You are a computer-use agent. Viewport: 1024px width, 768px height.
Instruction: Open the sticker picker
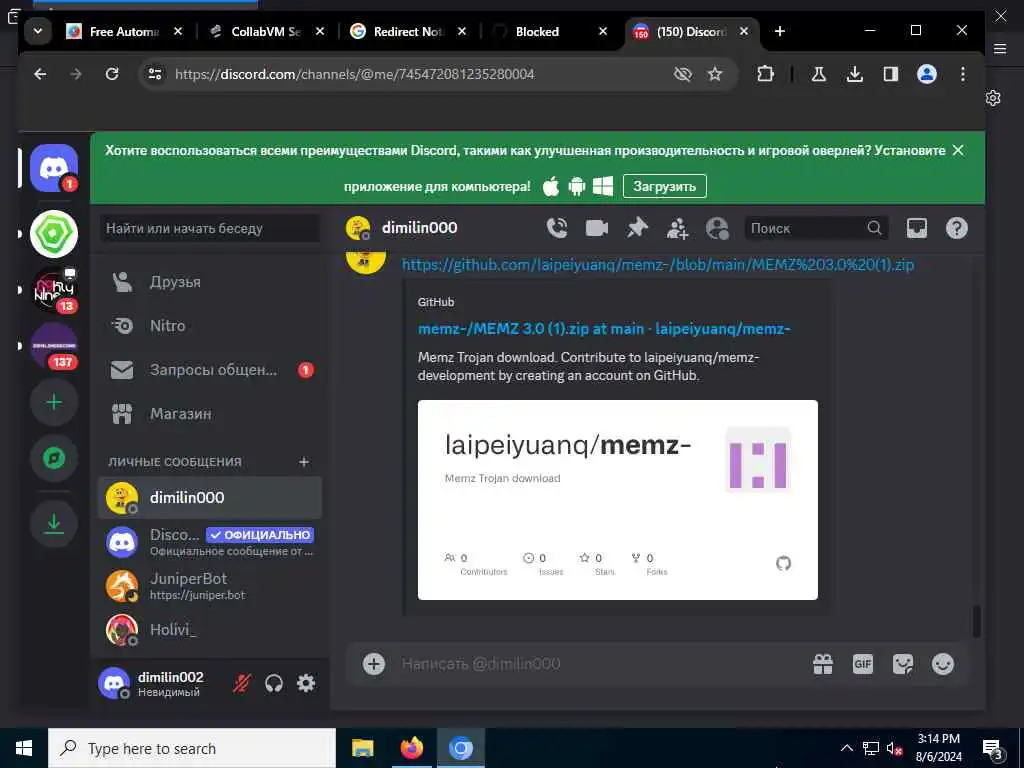coord(903,664)
